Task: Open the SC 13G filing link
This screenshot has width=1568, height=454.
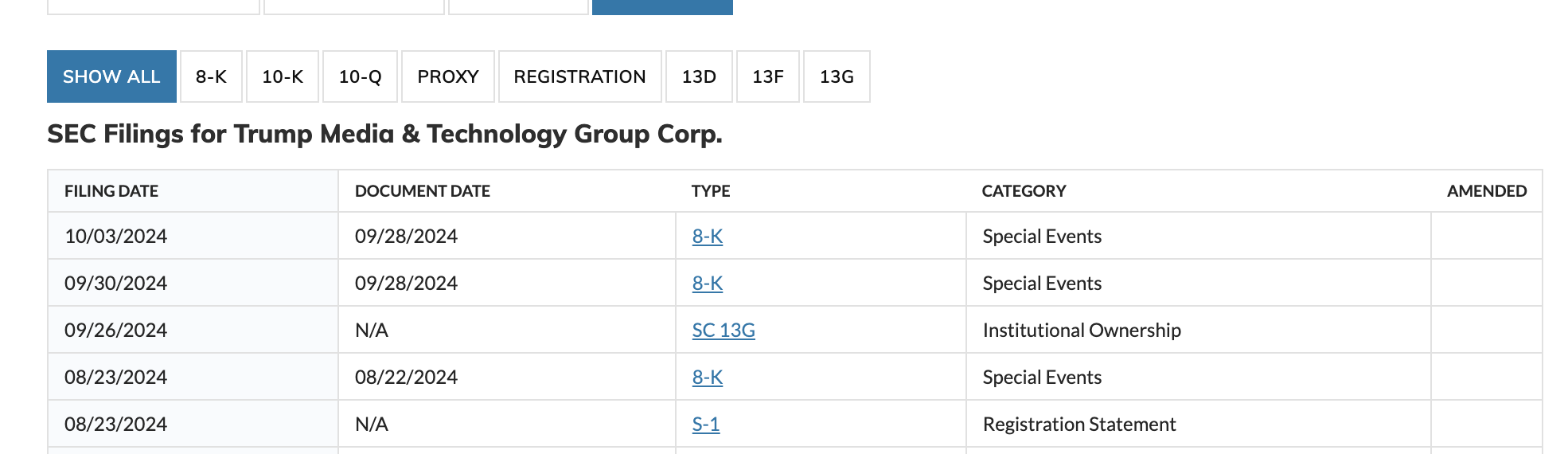Action: tap(724, 331)
